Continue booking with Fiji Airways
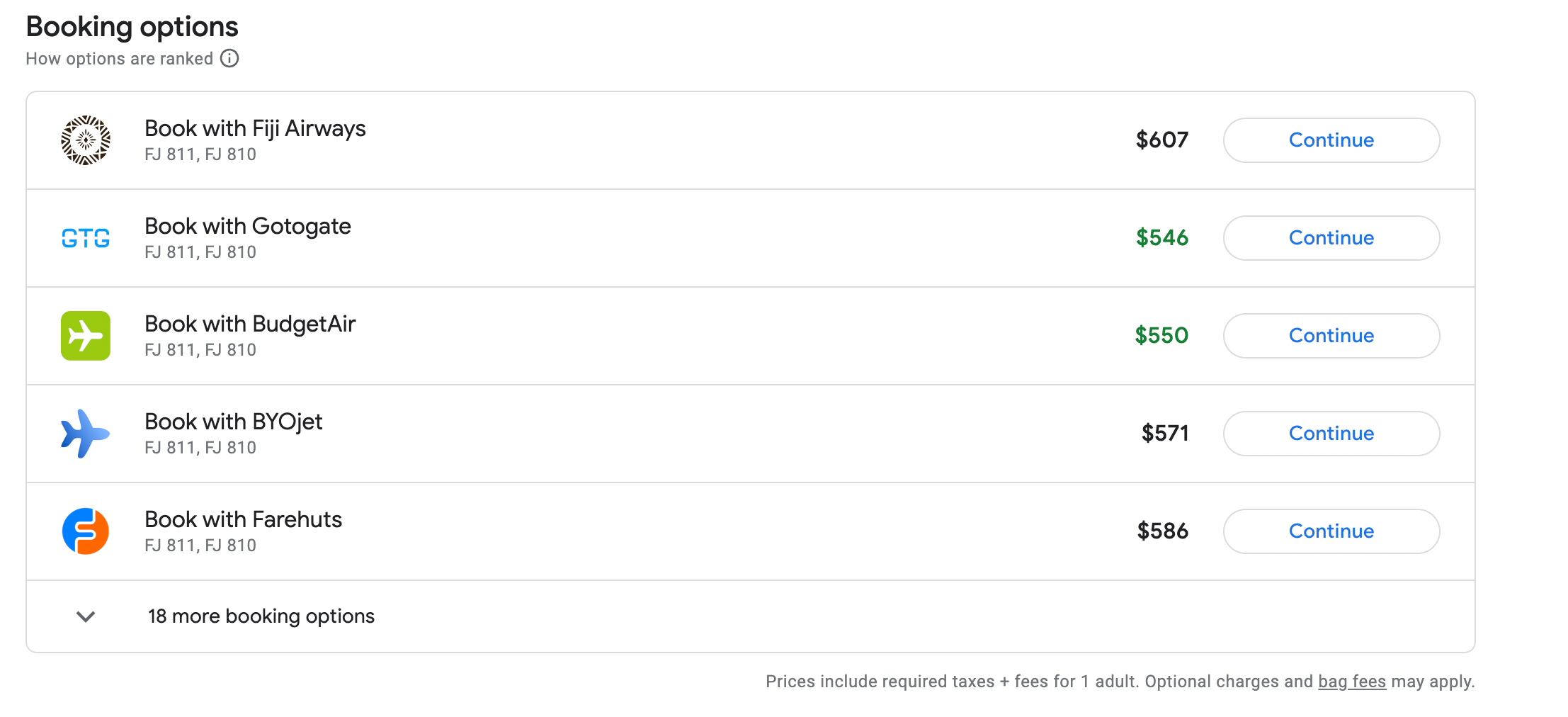Screen dimensions: 1568x717 (x=1331, y=140)
